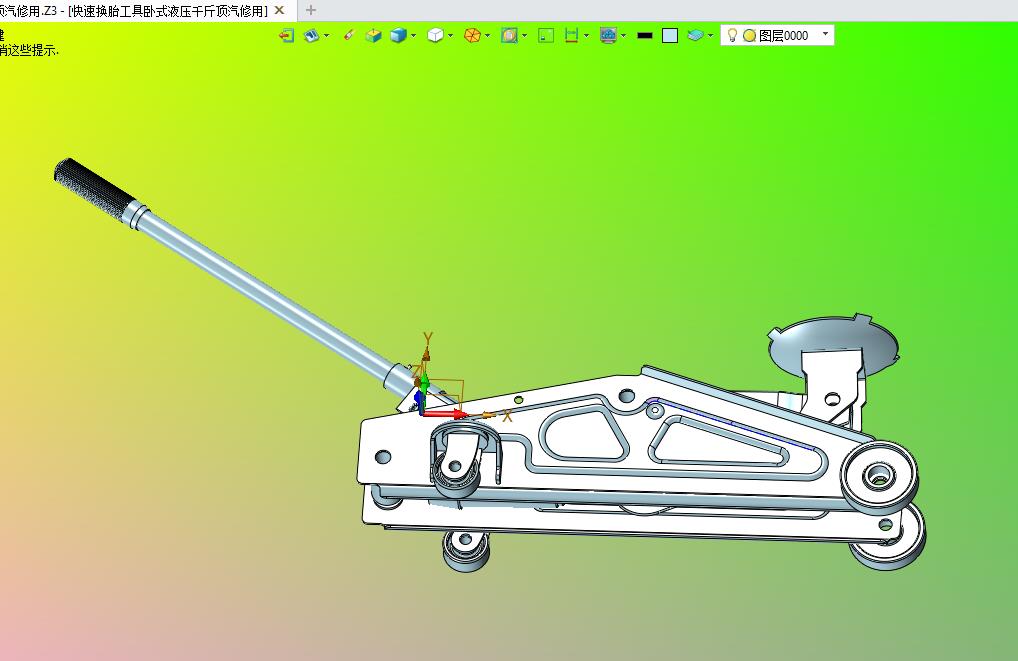Open the 图层0000 layer dropdown
The height and width of the screenshot is (661, 1018).
click(825, 34)
